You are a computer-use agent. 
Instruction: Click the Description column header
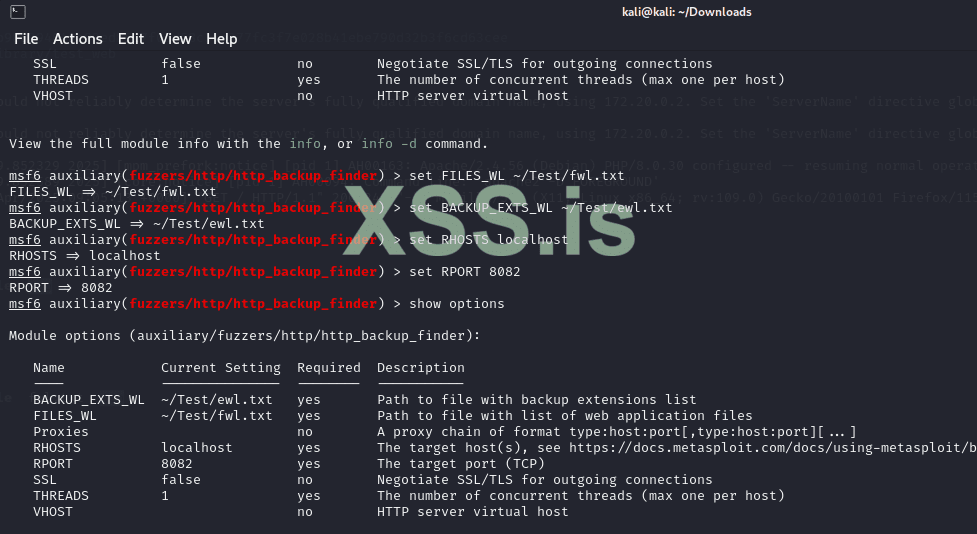click(420, 368)
